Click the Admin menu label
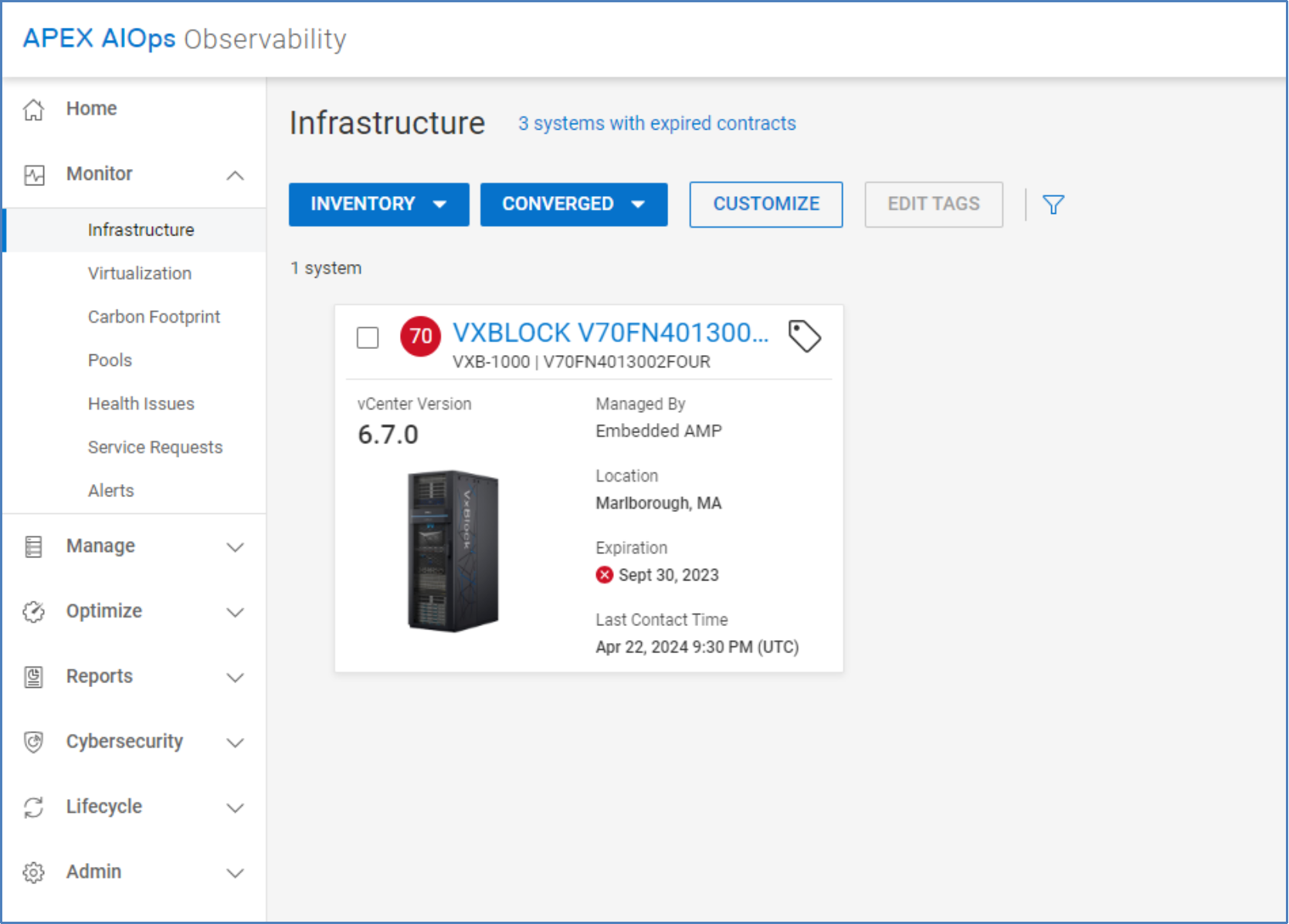1289x924 pixels. [x=93, y=872]
